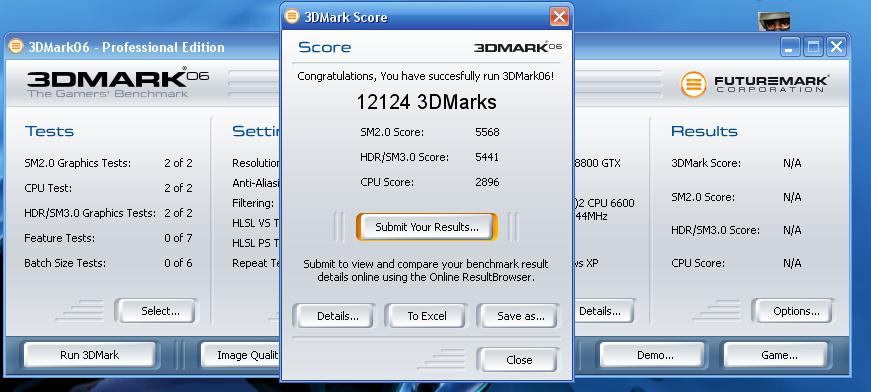Click the Futuremark Corporation logo
Screen dimensions: 871x392
click(x=754, y=84)
